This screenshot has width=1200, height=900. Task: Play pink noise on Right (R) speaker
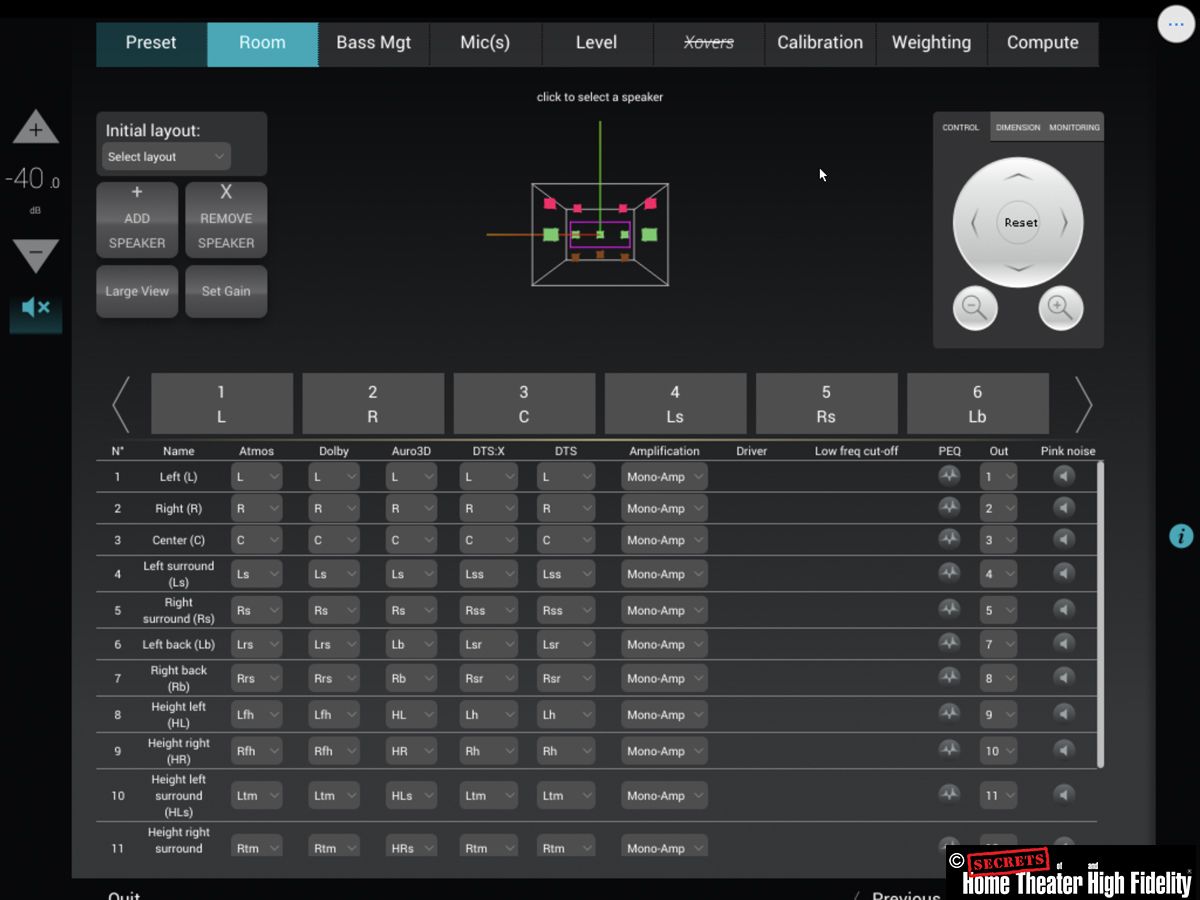[x=1064, y=508]
